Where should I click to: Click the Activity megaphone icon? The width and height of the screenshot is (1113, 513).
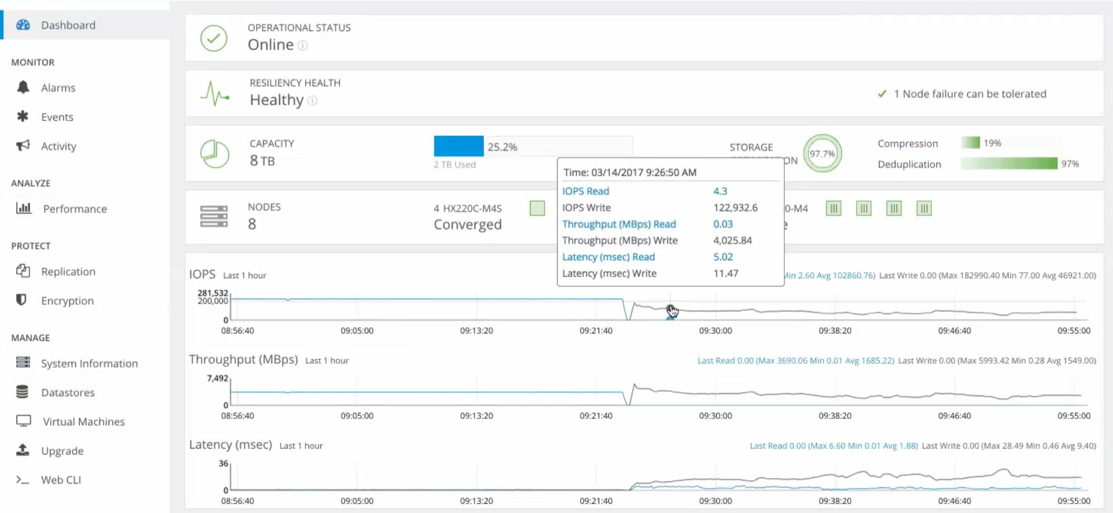click(x=23, y=146)
